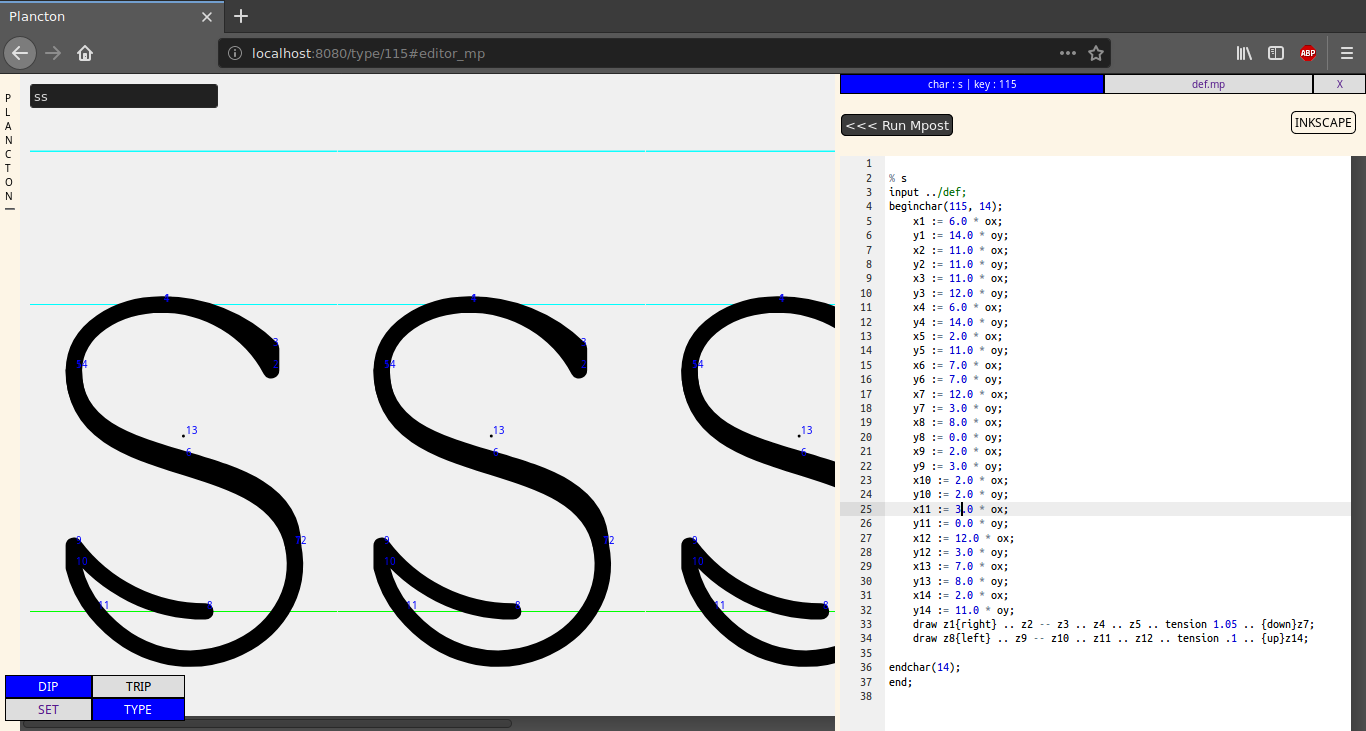Open the page actions three-dot menu
The image size is (1366, 731).
pos(1068,53)
